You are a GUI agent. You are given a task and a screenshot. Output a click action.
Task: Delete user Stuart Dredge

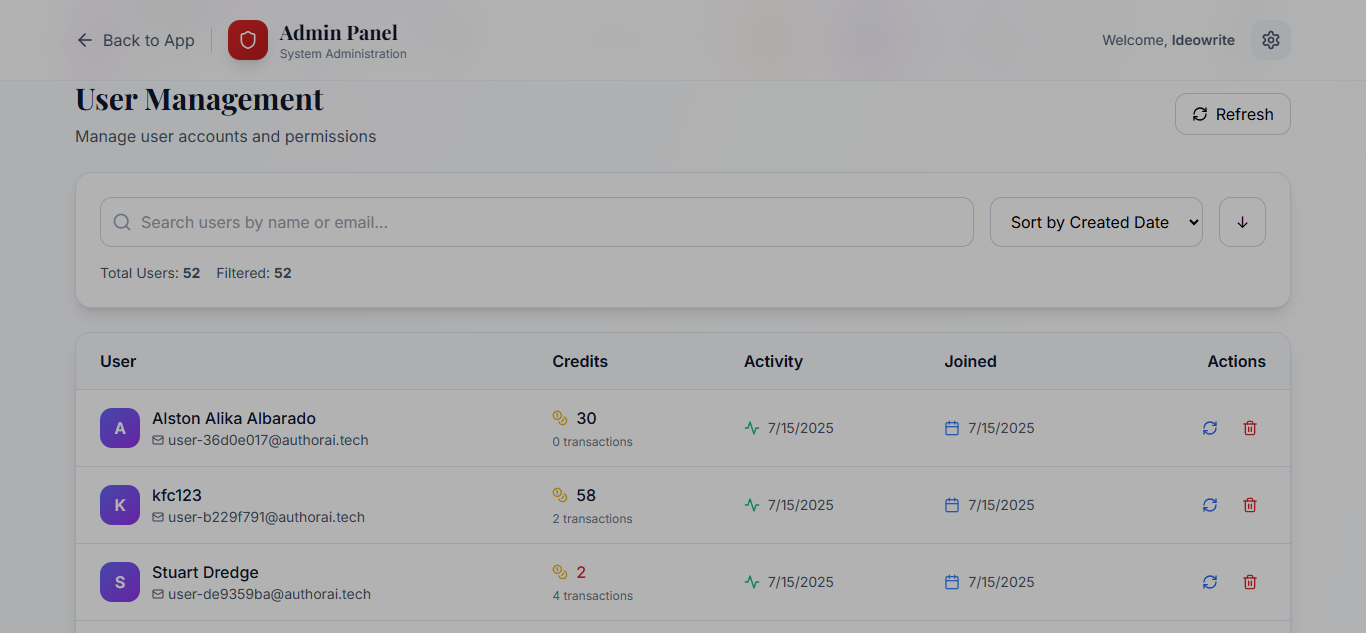point(1250,582)
